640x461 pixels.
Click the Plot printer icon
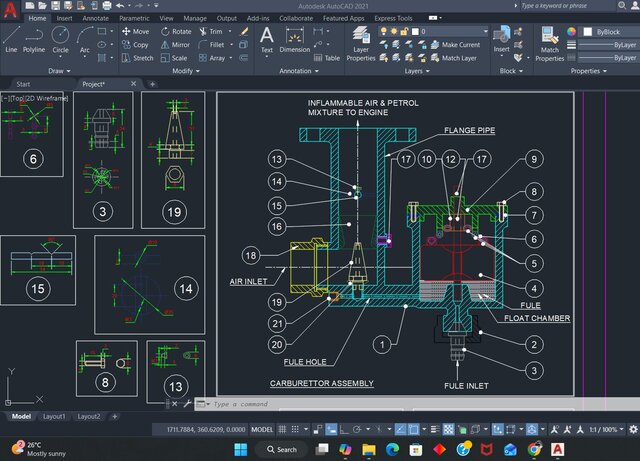107,6
